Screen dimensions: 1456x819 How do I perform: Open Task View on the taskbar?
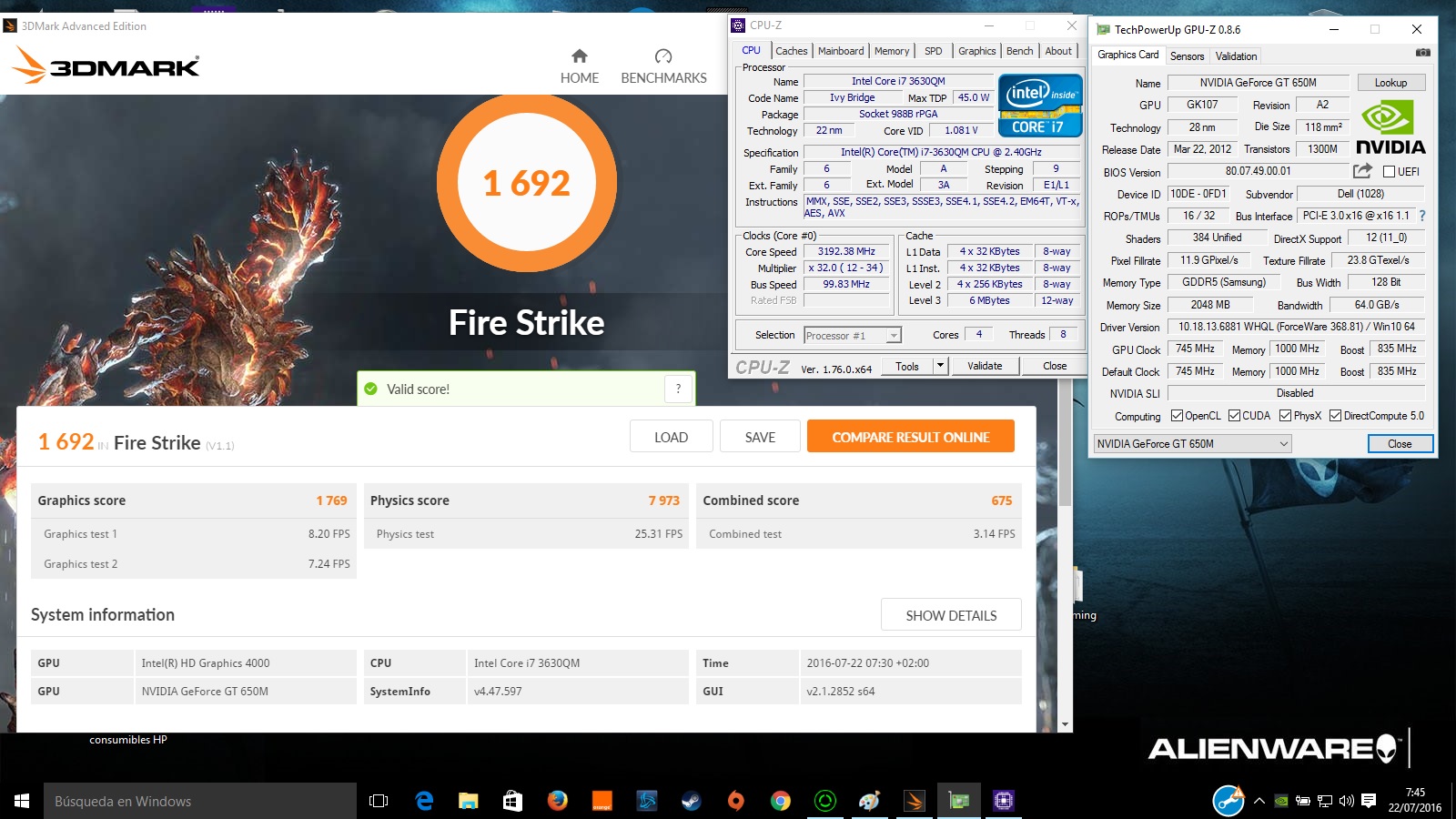click(379, 801)
